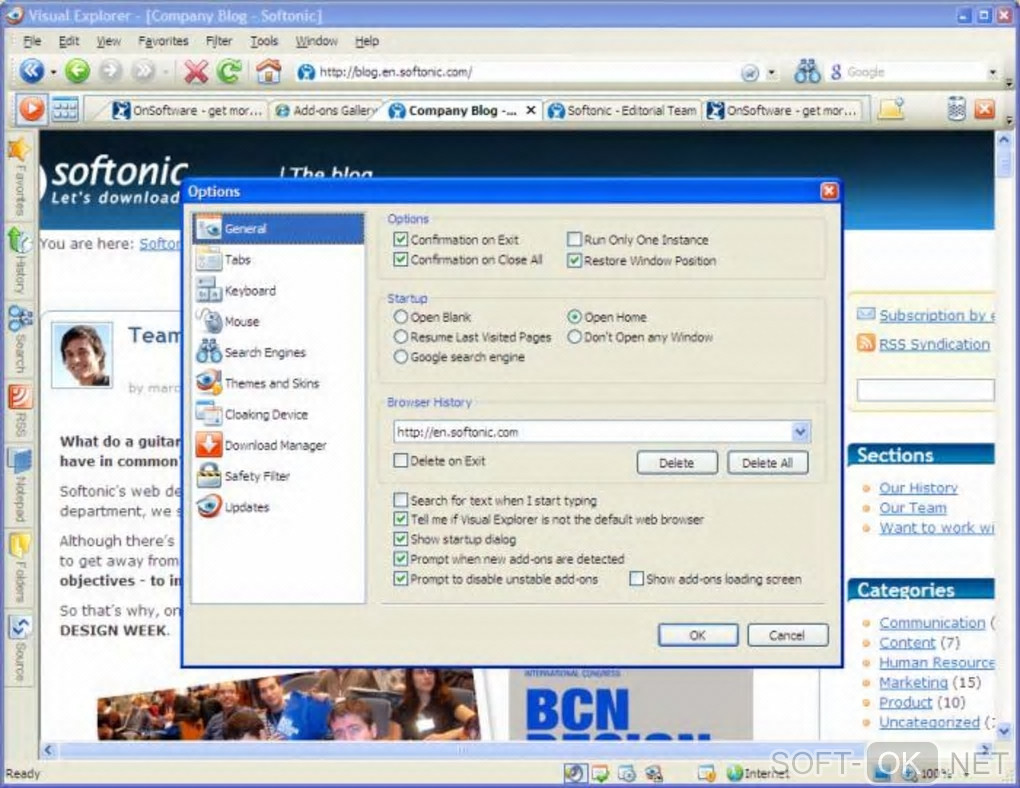The height and width of the screenshot is (788, 1020).
Task: Click the Delete history button
Action: coord(677,463)
